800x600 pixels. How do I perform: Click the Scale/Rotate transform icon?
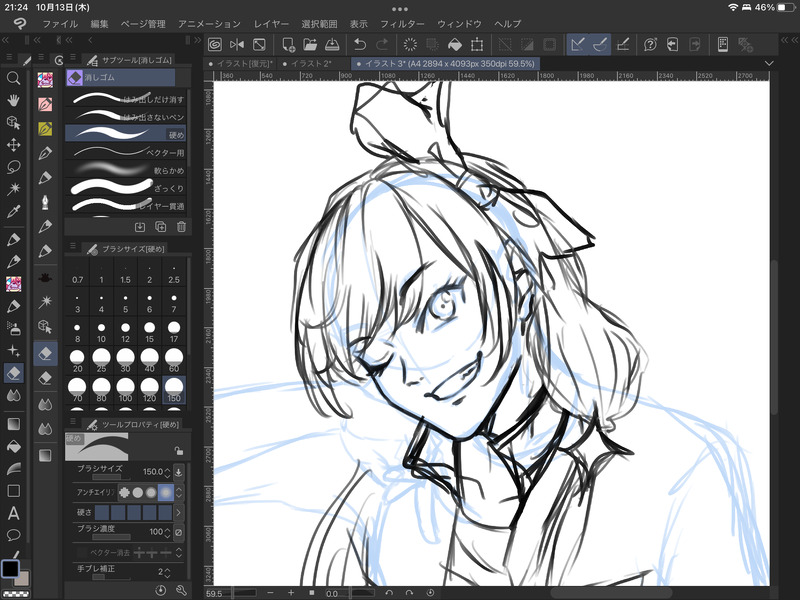[477, 45]
